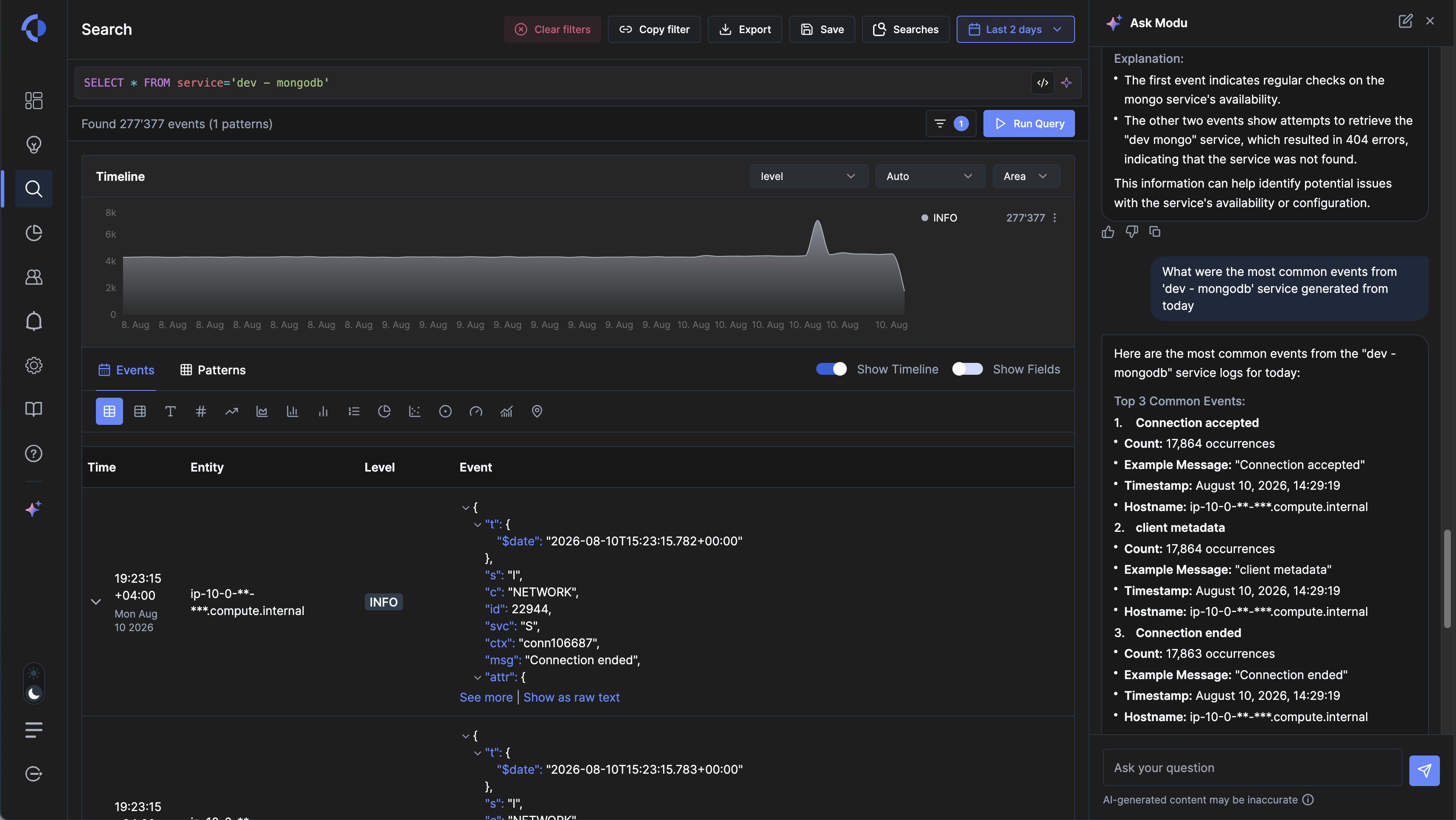Click the Export button

745,29
